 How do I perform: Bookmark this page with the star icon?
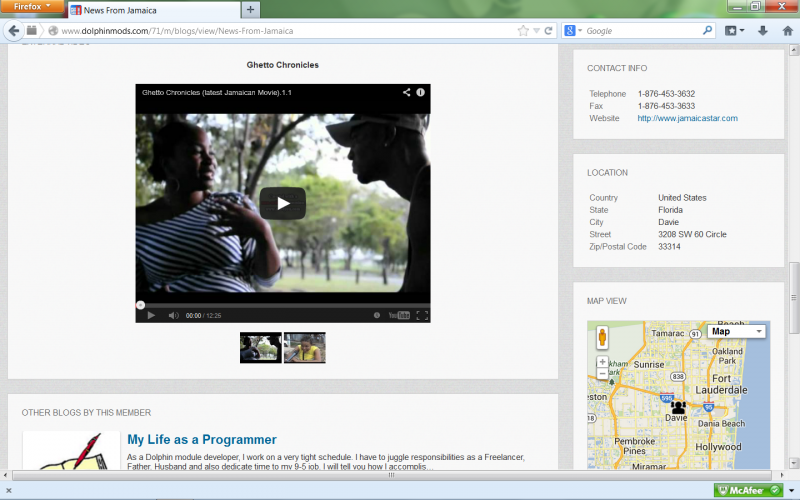(523, 31)
